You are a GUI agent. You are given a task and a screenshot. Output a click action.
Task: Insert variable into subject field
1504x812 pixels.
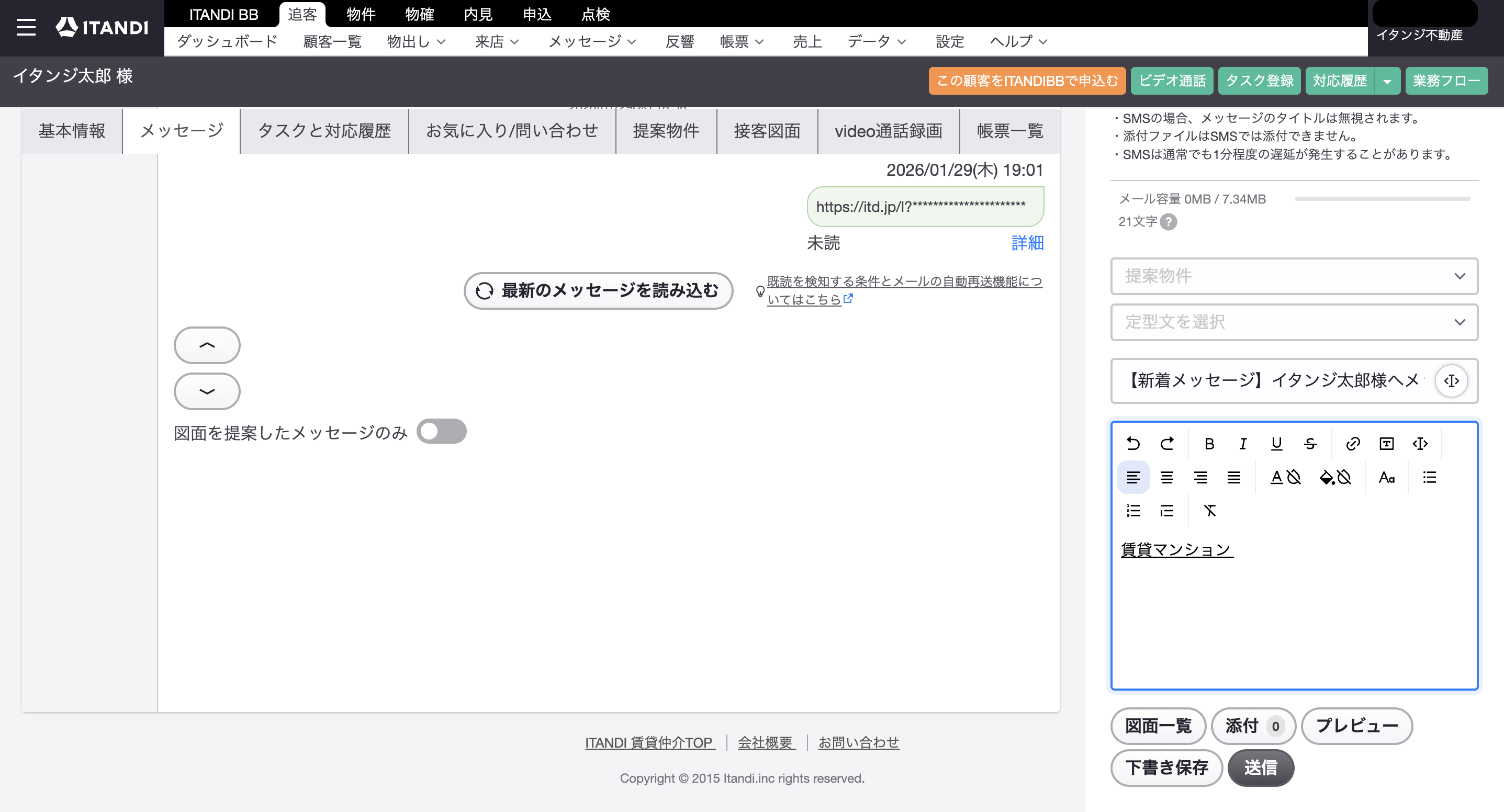(1452, 381)
